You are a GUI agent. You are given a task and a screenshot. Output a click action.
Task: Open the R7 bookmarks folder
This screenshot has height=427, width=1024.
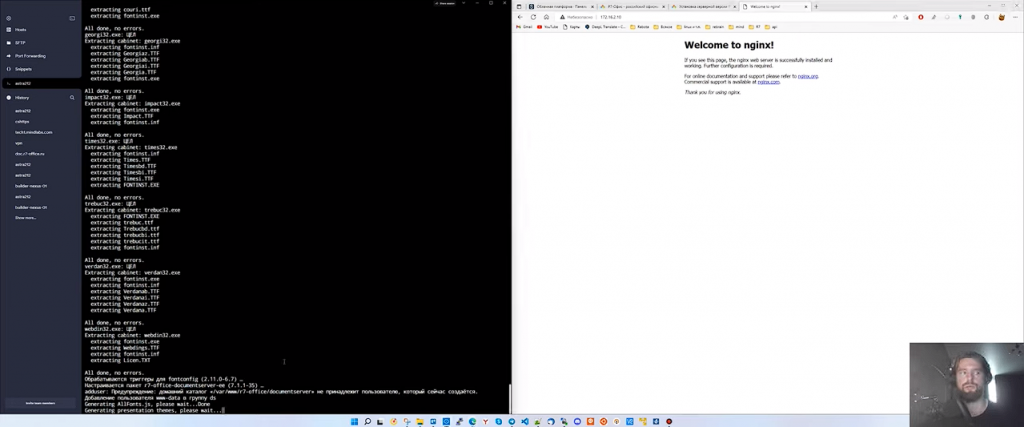[x=755, y=27]
